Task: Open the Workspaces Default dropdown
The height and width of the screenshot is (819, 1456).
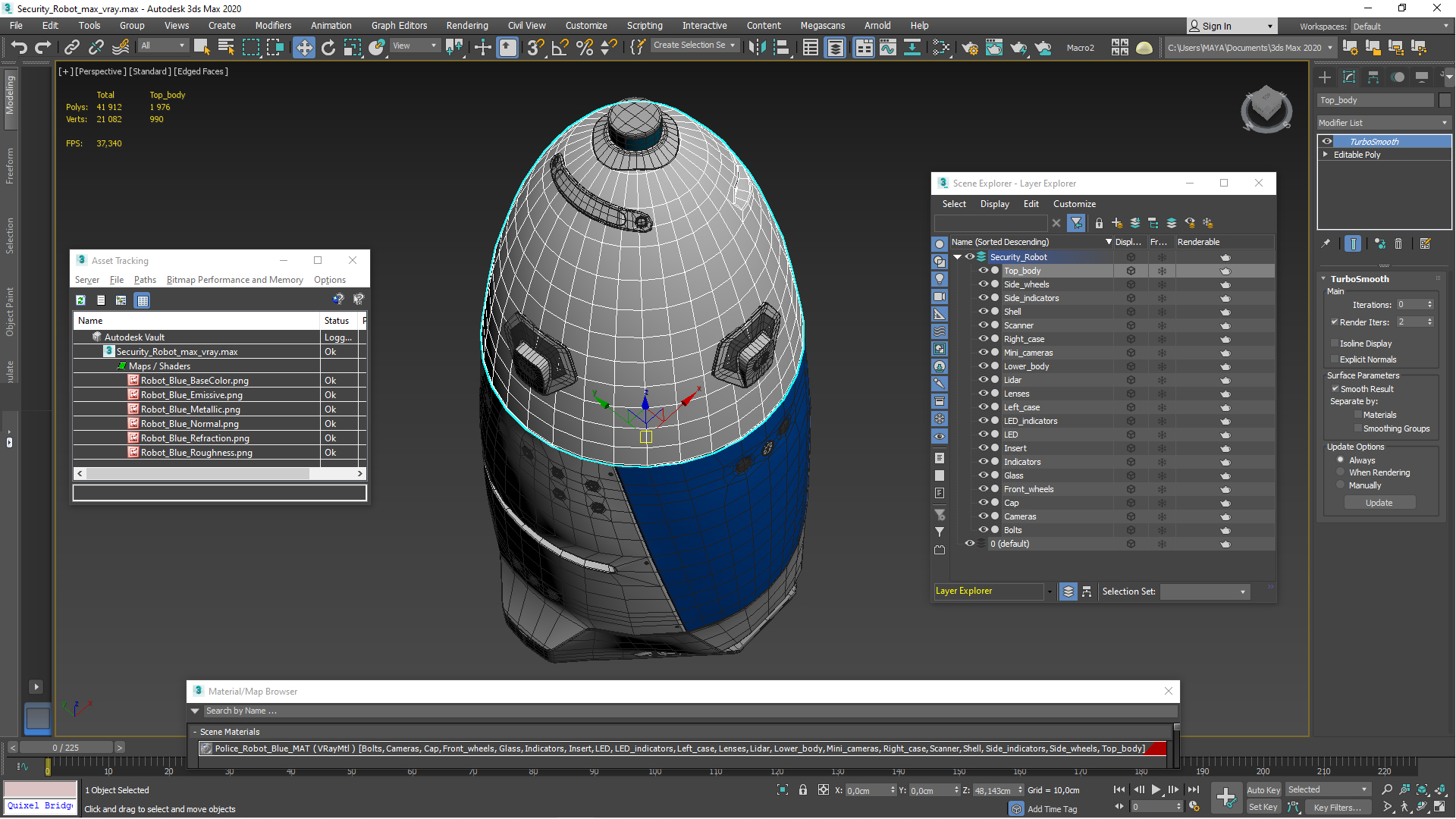Action: [1401, 27]
